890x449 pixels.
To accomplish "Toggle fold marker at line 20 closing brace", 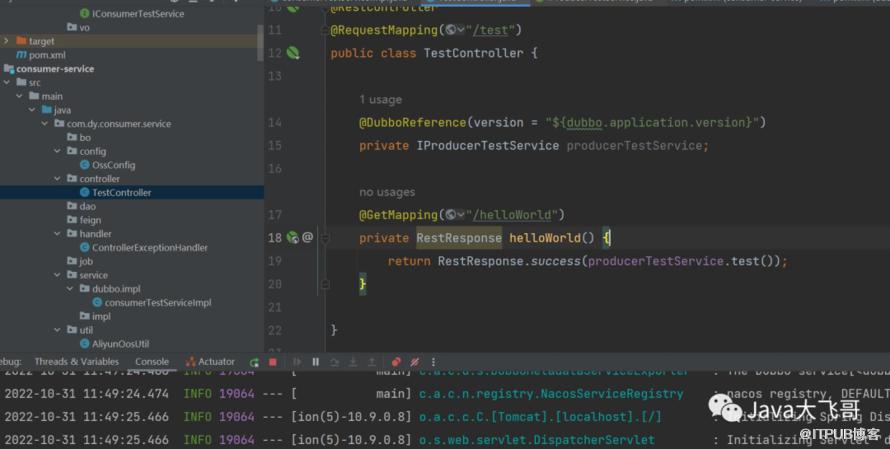I will coord(325,284).
